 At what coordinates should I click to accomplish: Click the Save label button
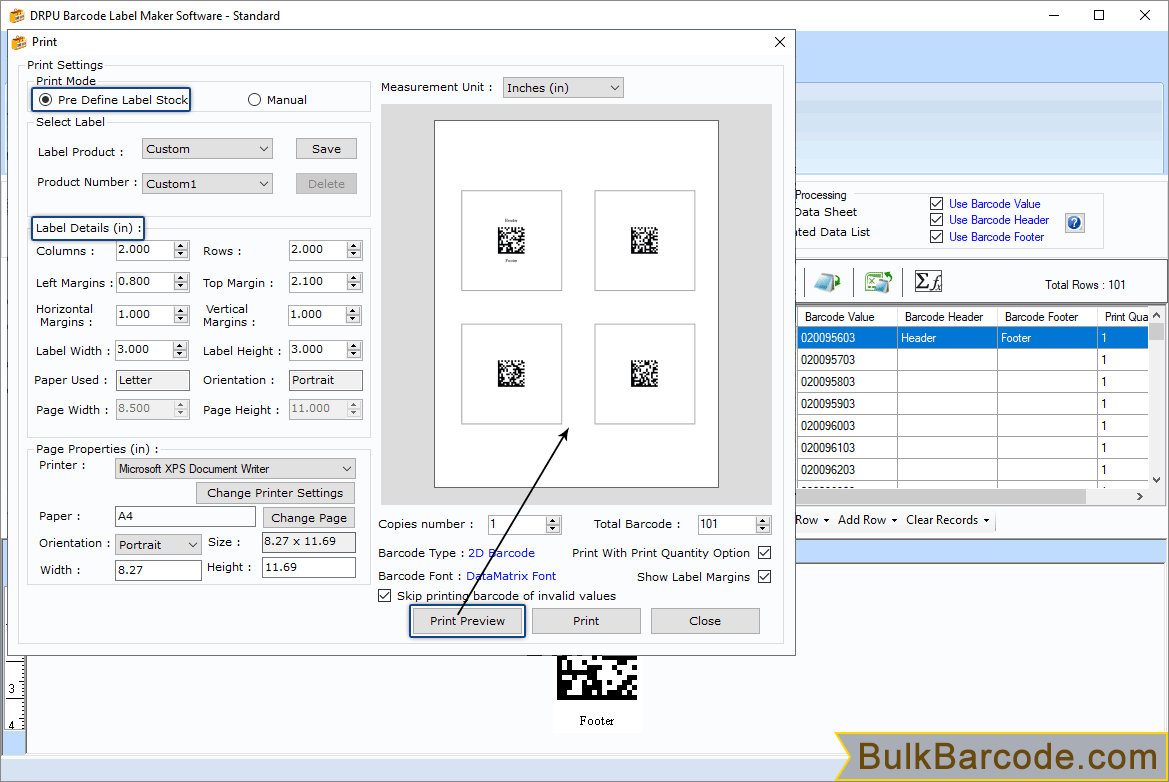(326, 148)
